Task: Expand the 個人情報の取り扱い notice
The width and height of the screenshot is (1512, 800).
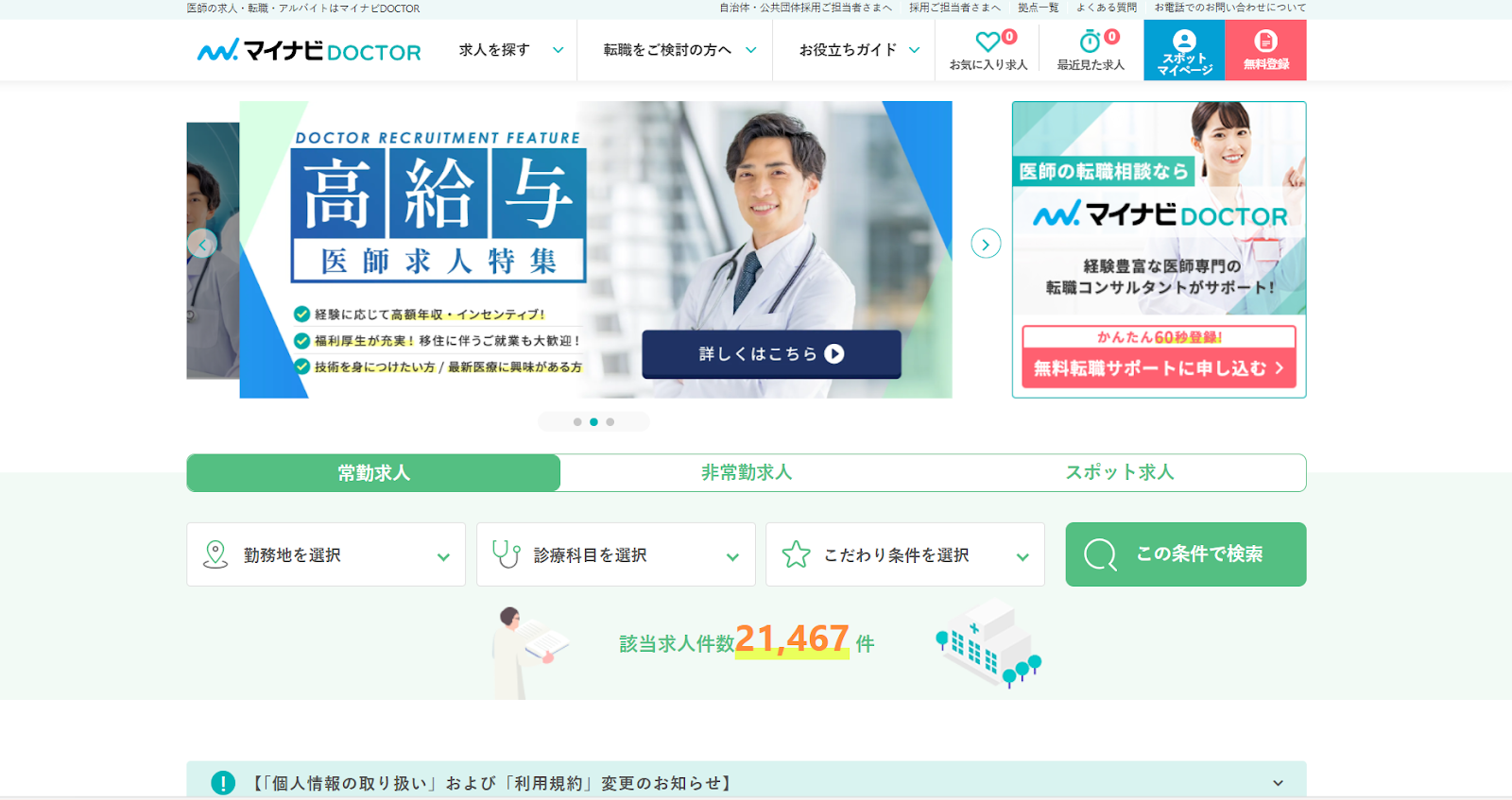Action: click(x=1278, y=783)
